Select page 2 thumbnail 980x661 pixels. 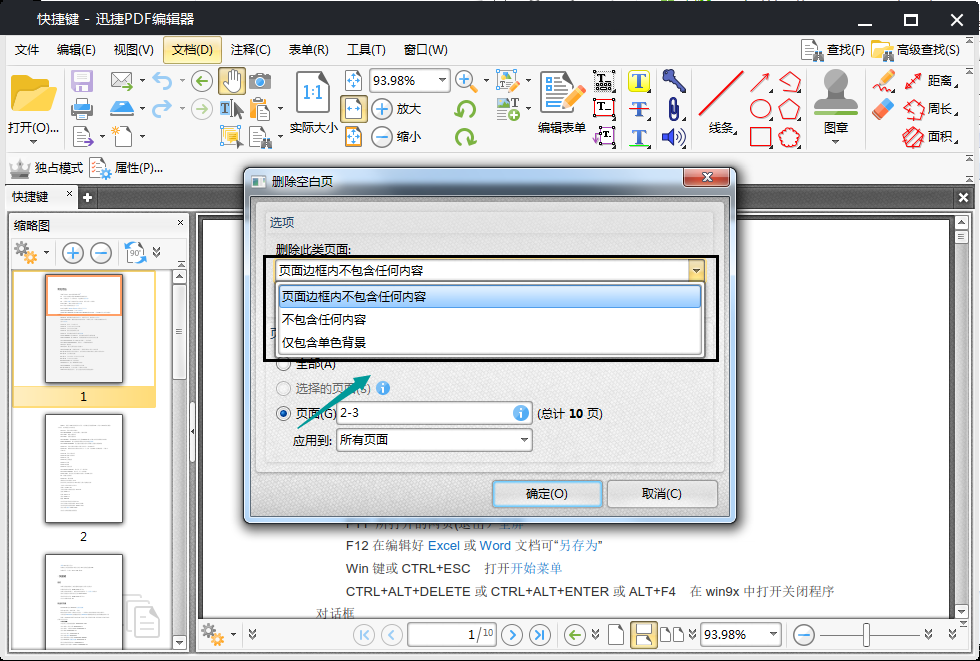click(84, 469)
